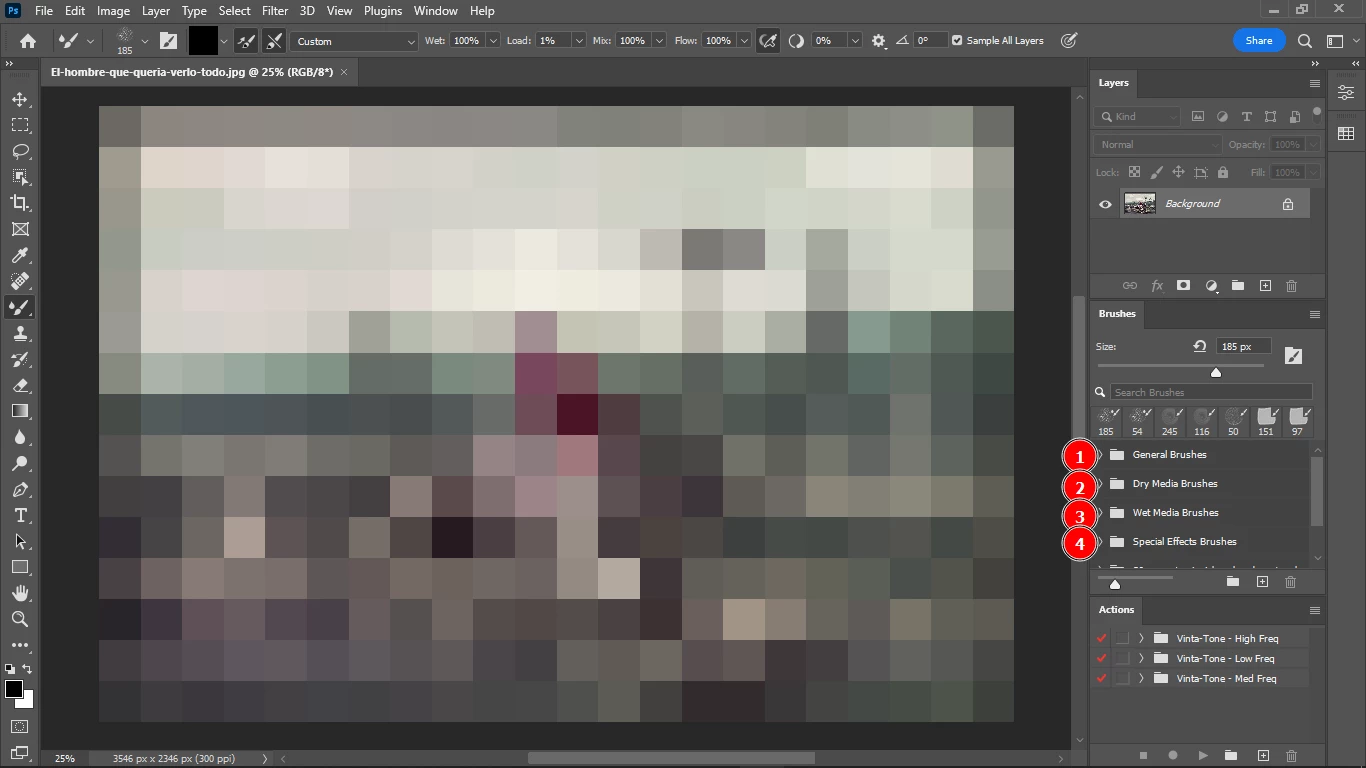
Task: Select the Rectangular Marquee tool
Action: [20, 126]
